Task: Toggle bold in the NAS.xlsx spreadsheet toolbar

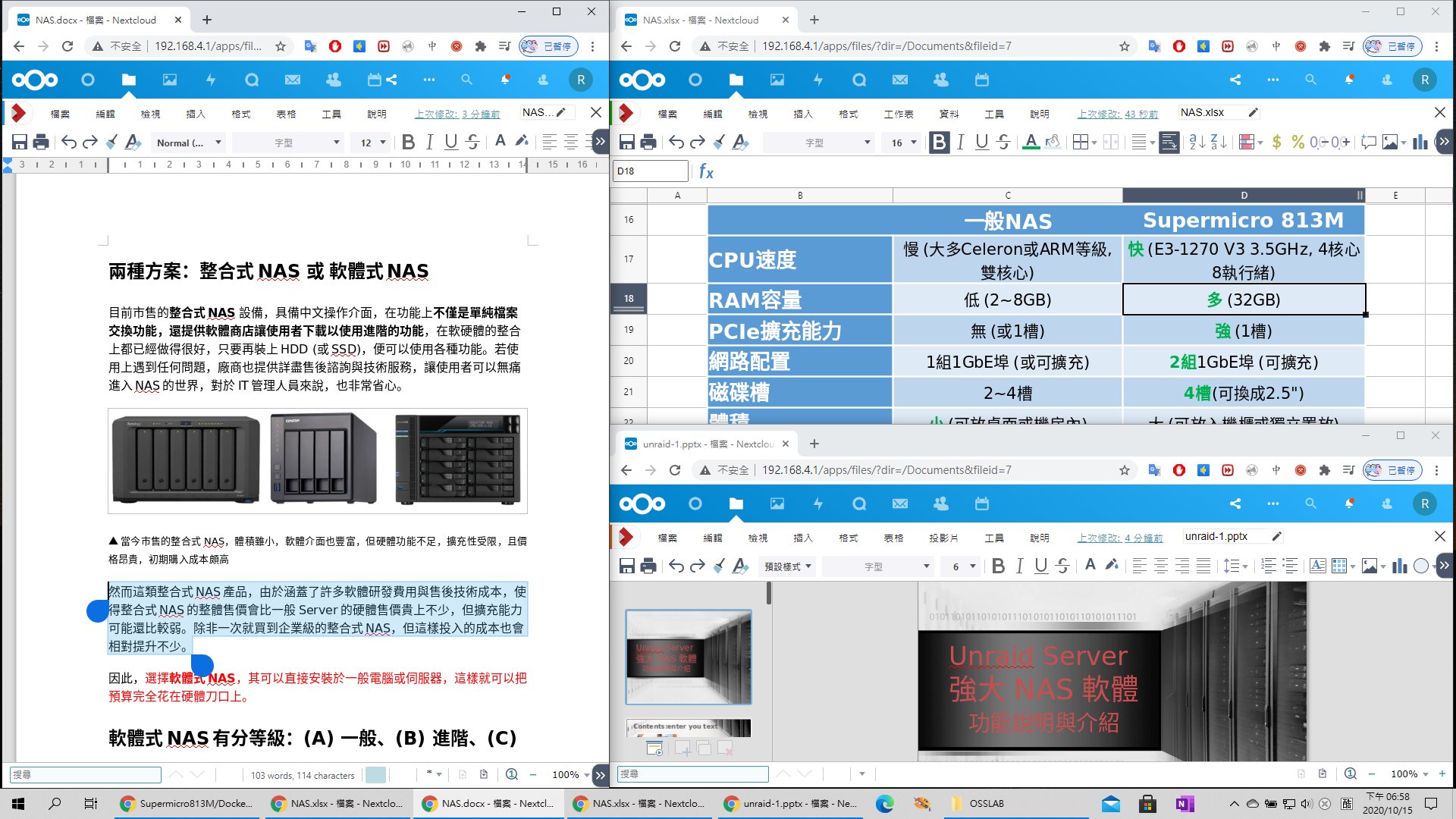Action: click(x=939, y=142)
